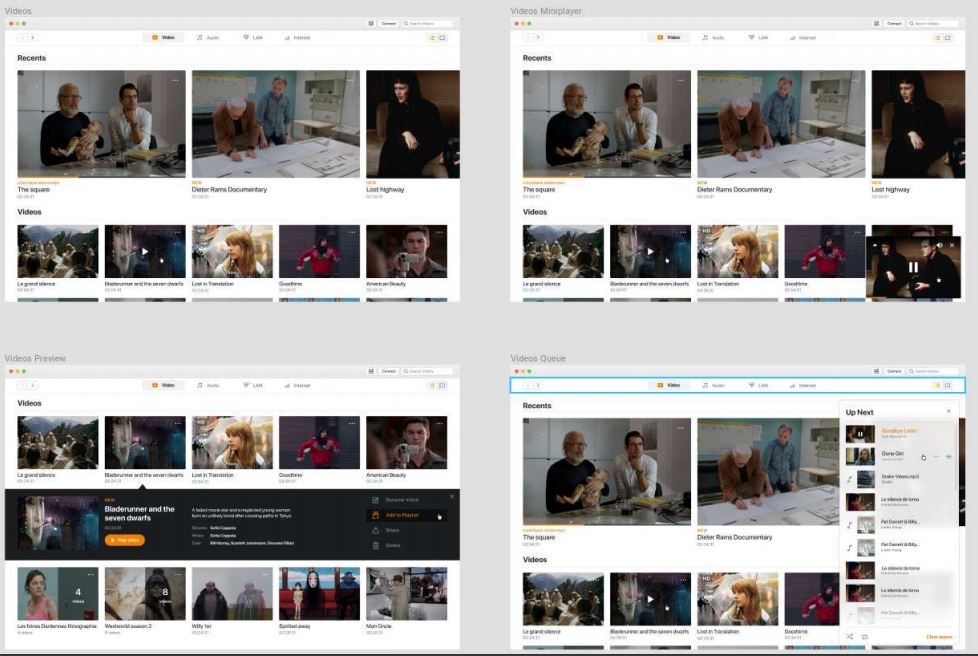Open LAN tab in Videos Preview window

pyautogui.click(x=253, y=385)
